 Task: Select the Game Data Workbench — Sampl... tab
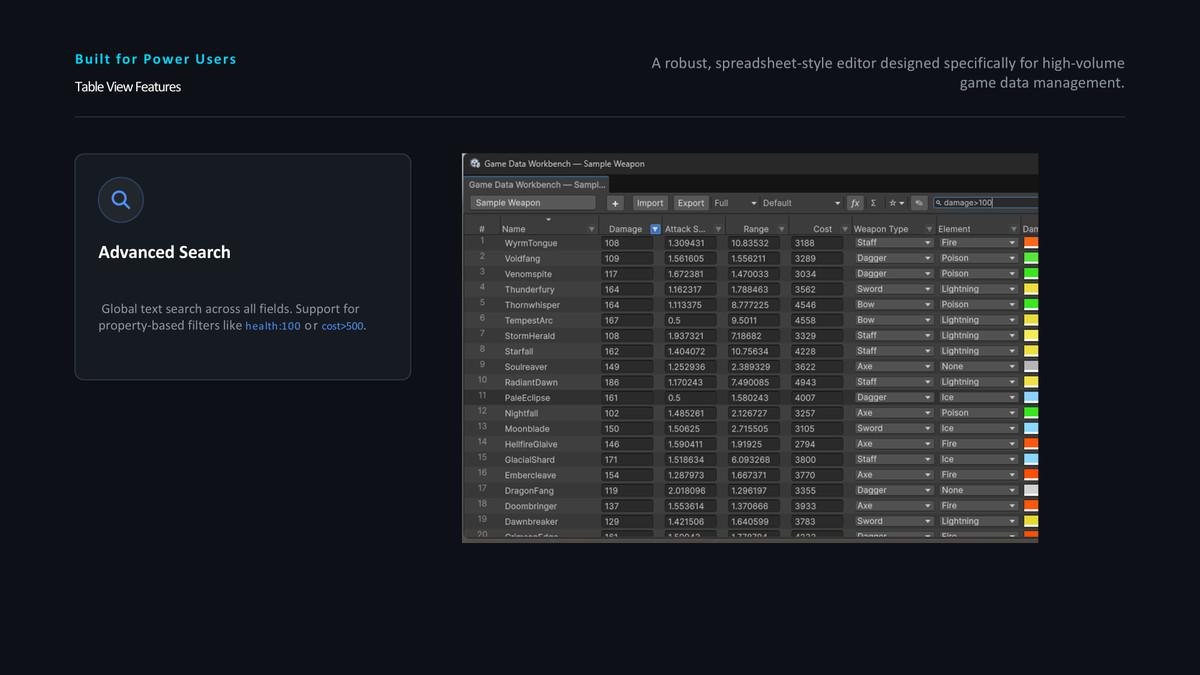point(537,184)
